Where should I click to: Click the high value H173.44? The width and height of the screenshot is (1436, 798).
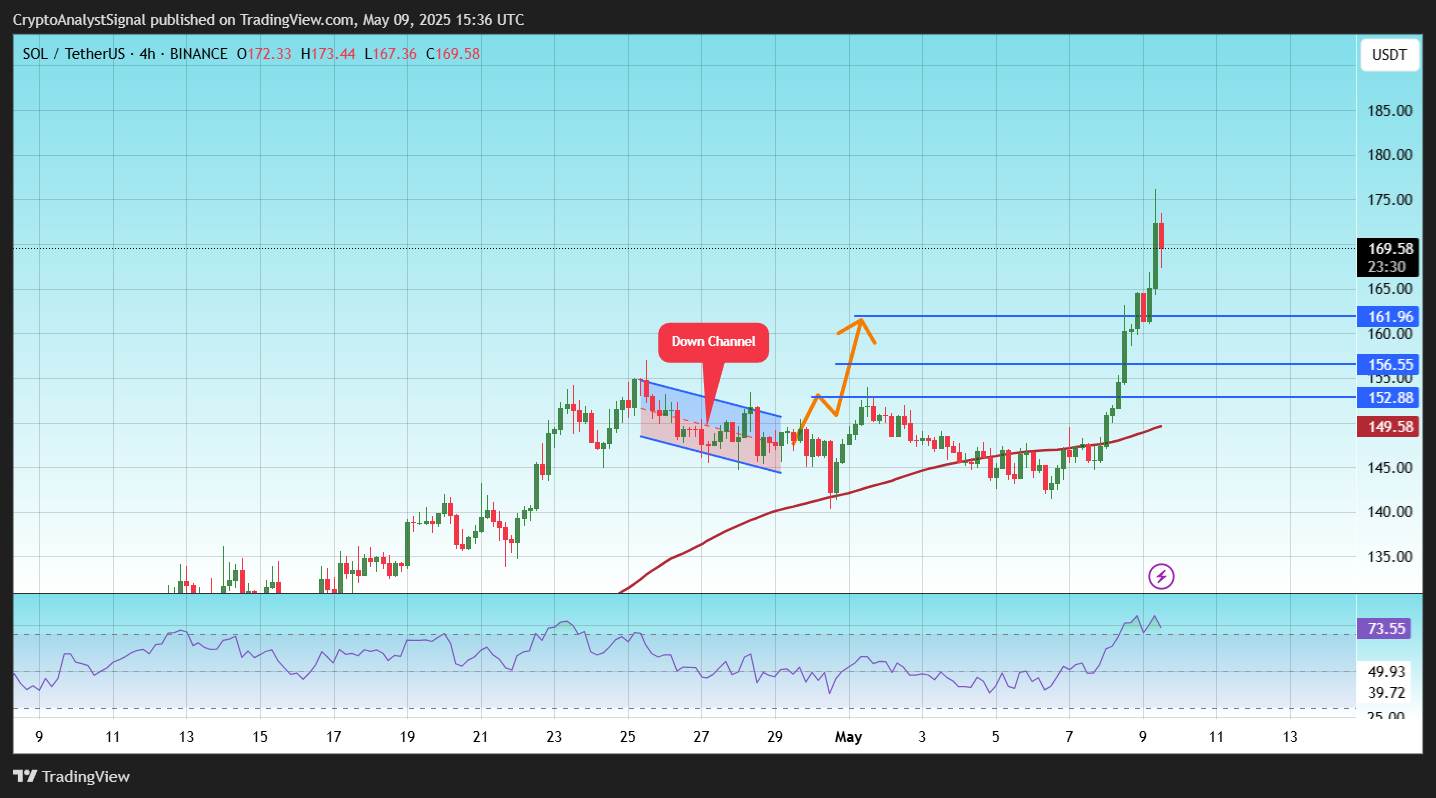(328, 53)
